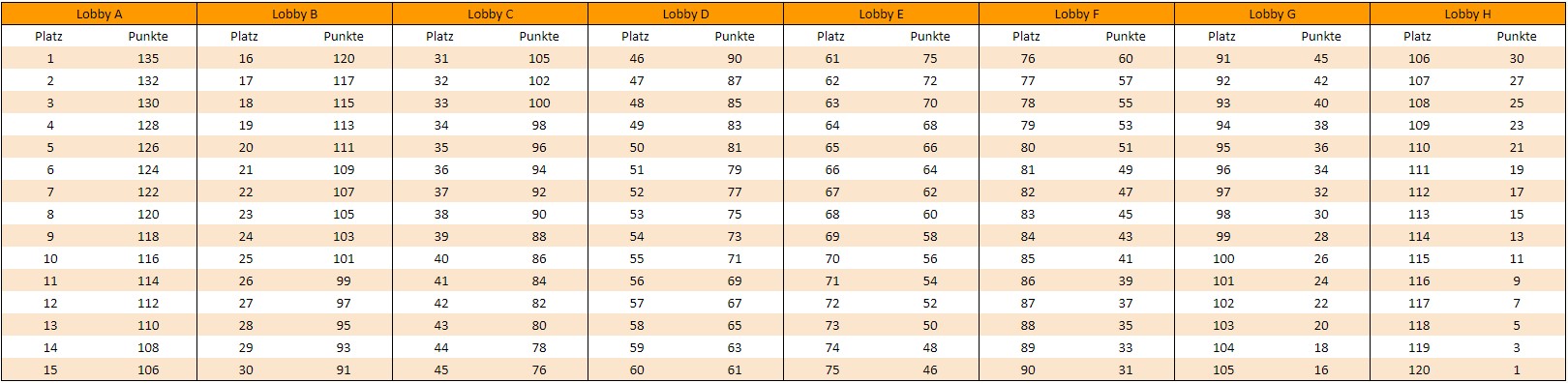Click the Lobby C header
1568x383 pixels.
click(490, 14)
